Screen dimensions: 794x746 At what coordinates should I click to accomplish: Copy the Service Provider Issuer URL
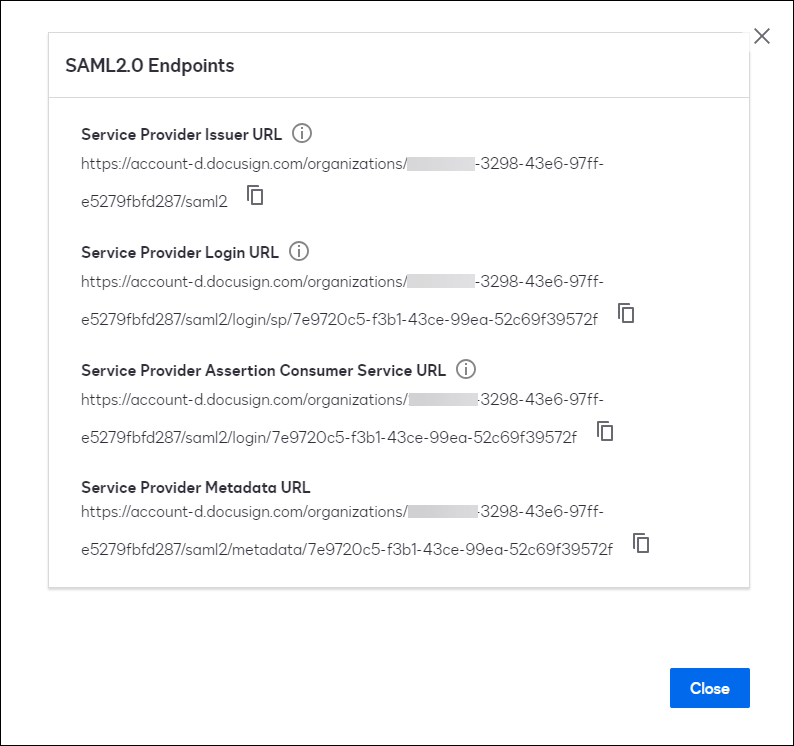pos(255,195)
